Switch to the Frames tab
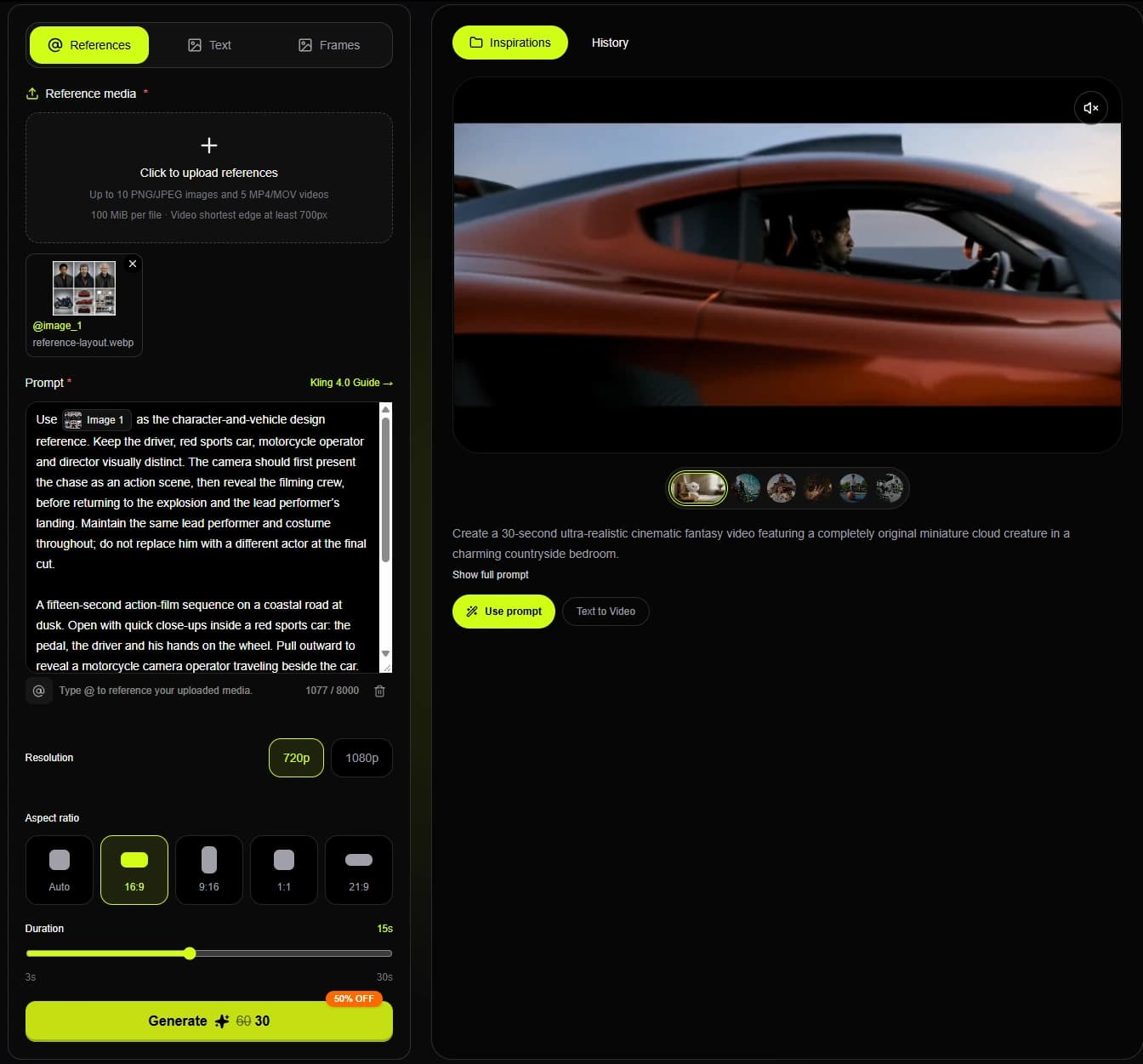Image resolution: width=1143 pixels, height=1064 pixels. coord(329,45)
